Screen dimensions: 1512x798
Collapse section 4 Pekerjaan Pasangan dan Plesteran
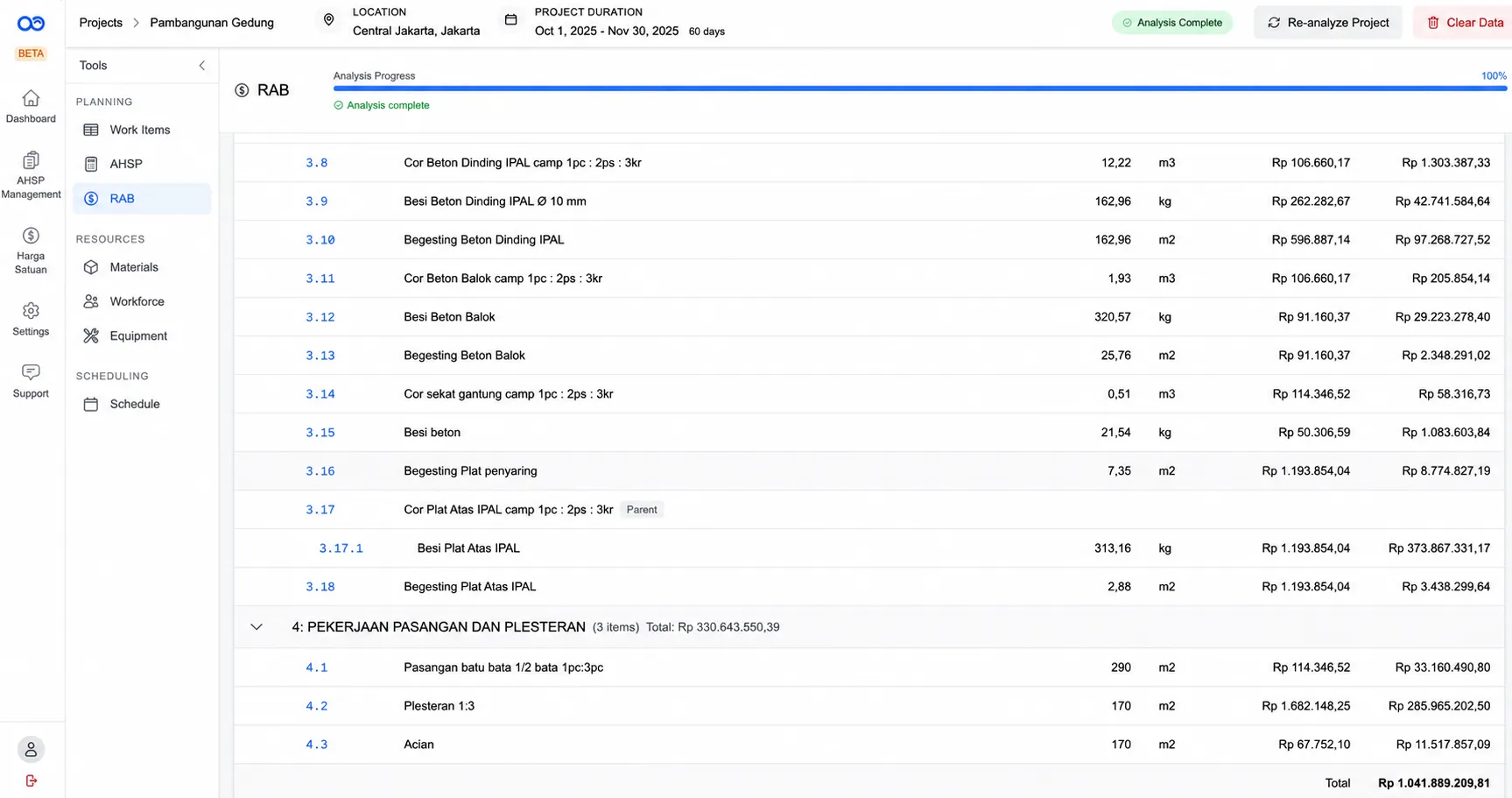click(257, 627)
